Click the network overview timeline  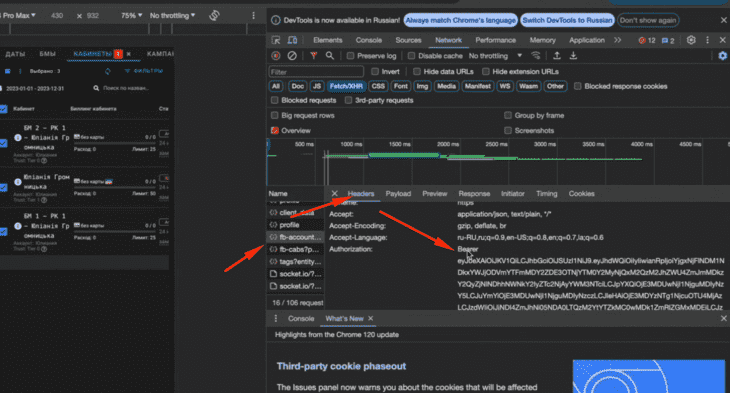coord(498,162)
